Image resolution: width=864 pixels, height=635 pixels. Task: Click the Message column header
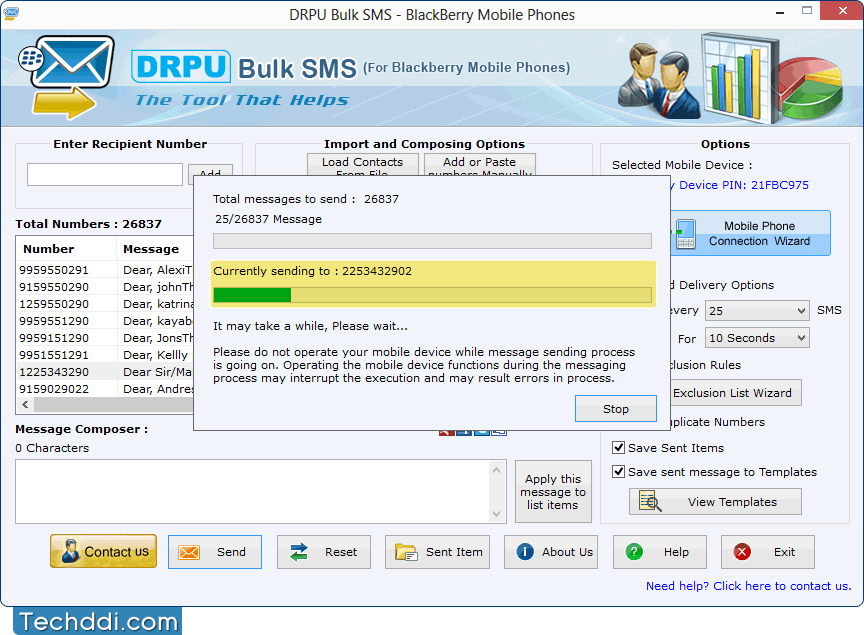coord(151,249)
